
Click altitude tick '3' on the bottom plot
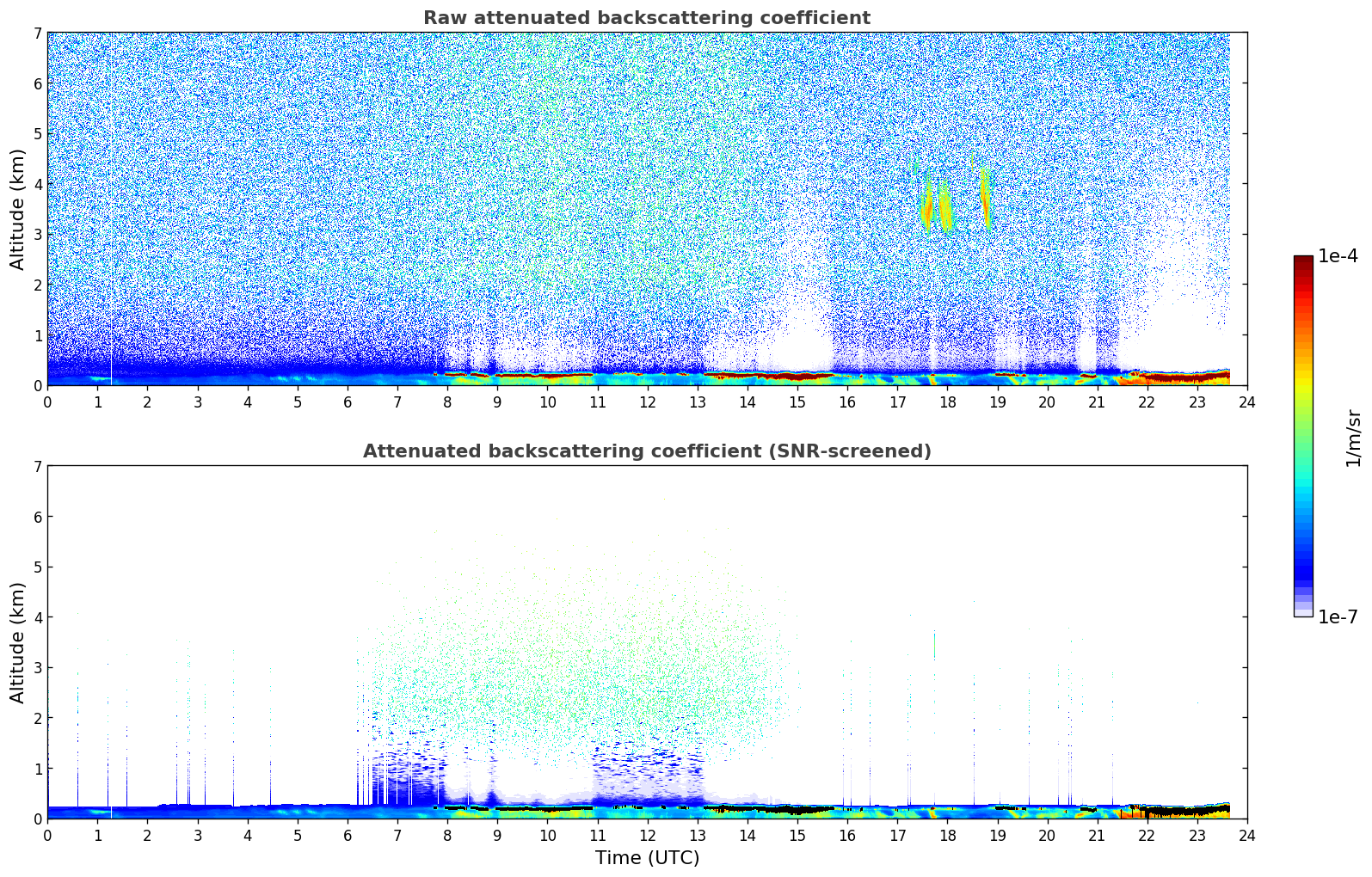pyautogui.click(x=37, y=667)
